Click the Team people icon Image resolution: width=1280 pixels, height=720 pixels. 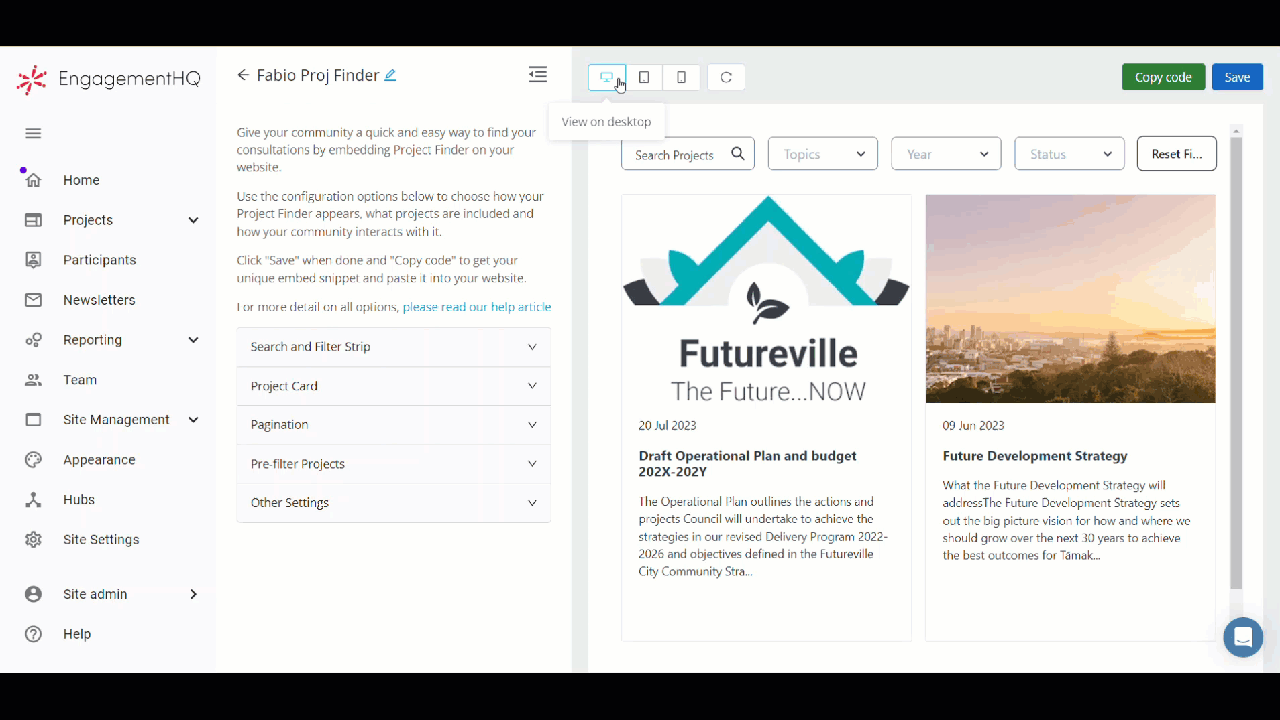pos(33,380)
